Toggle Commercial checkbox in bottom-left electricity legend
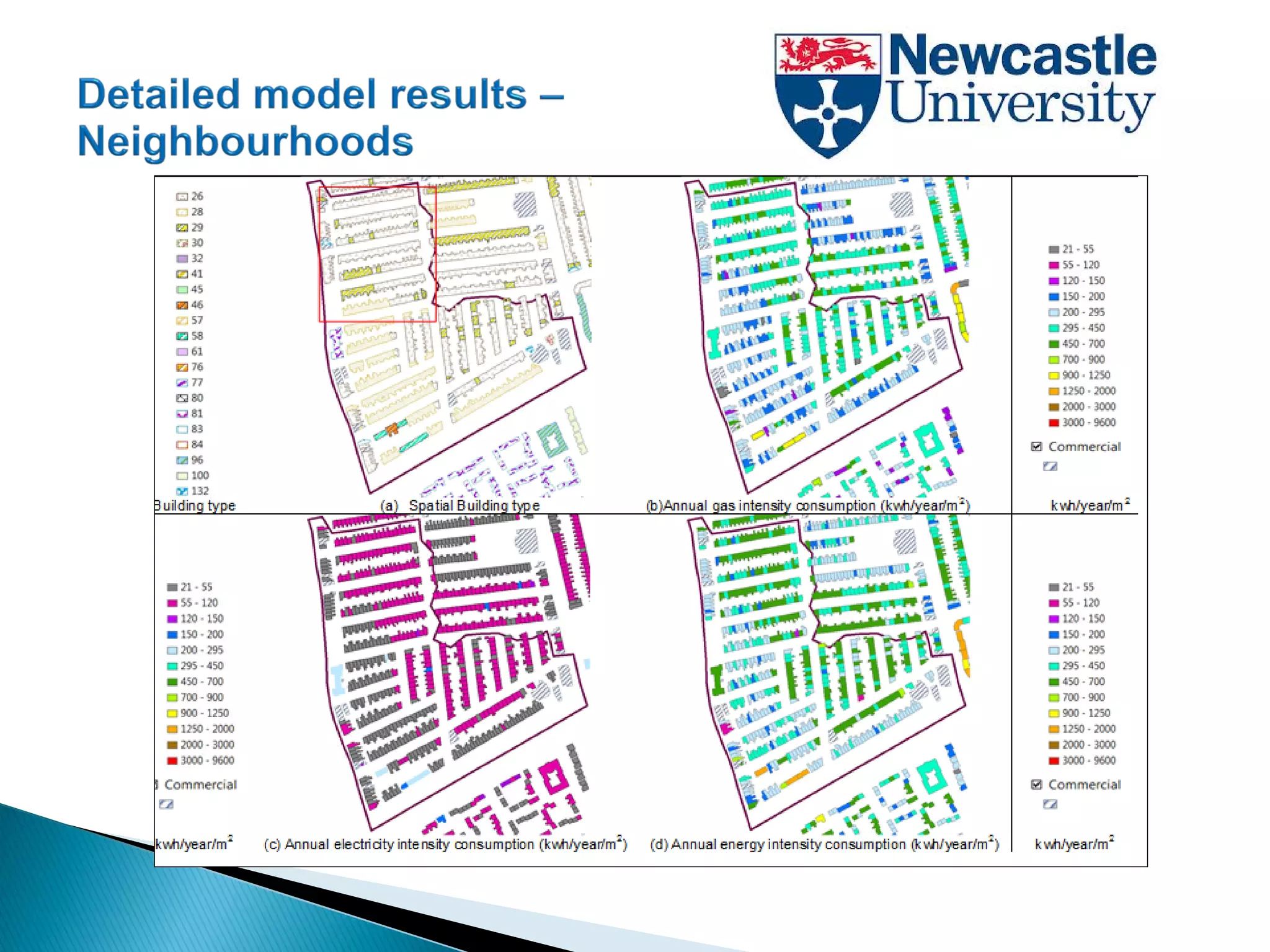Screen dimensions: 1270x952 point(157,784)
